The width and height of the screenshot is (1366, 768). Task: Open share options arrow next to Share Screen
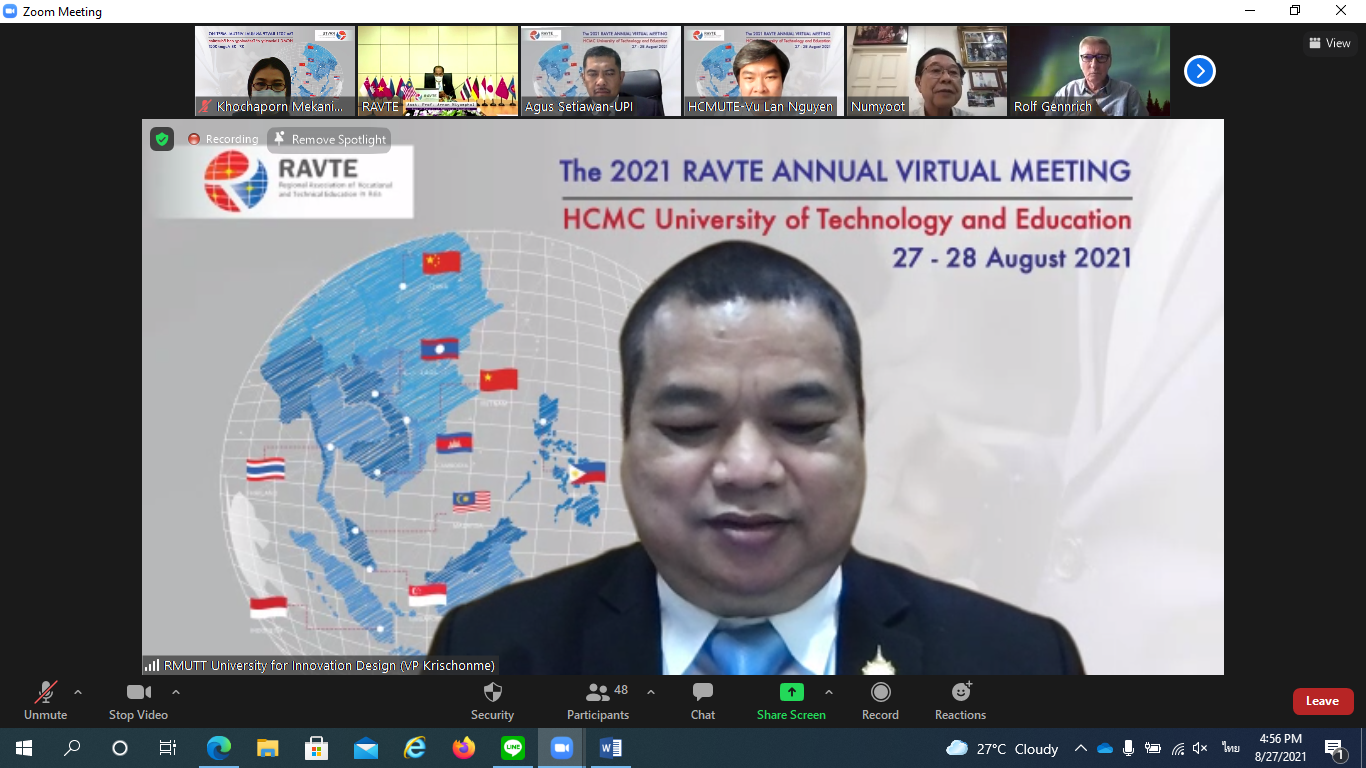(x=828, y=692)
